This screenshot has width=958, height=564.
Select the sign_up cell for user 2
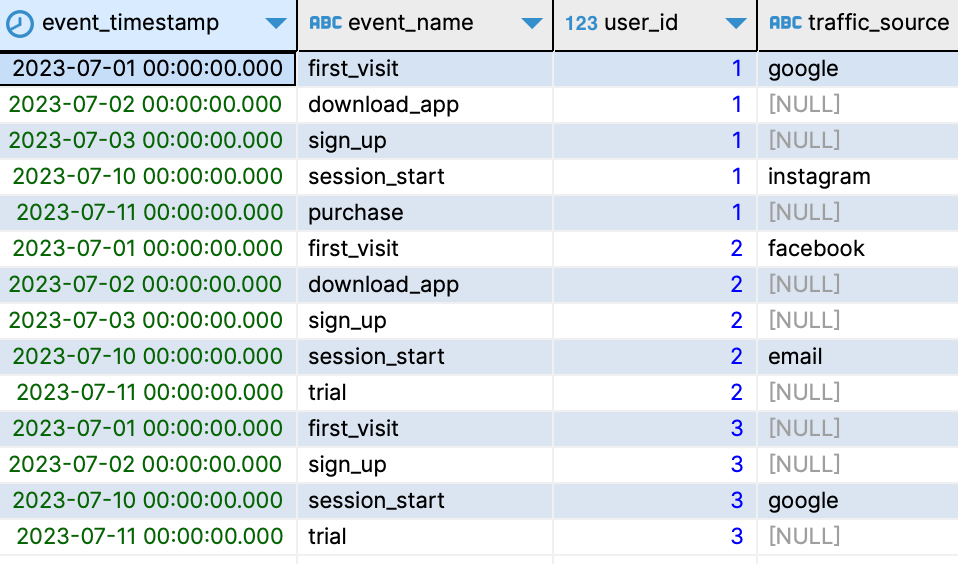[425, 321]
